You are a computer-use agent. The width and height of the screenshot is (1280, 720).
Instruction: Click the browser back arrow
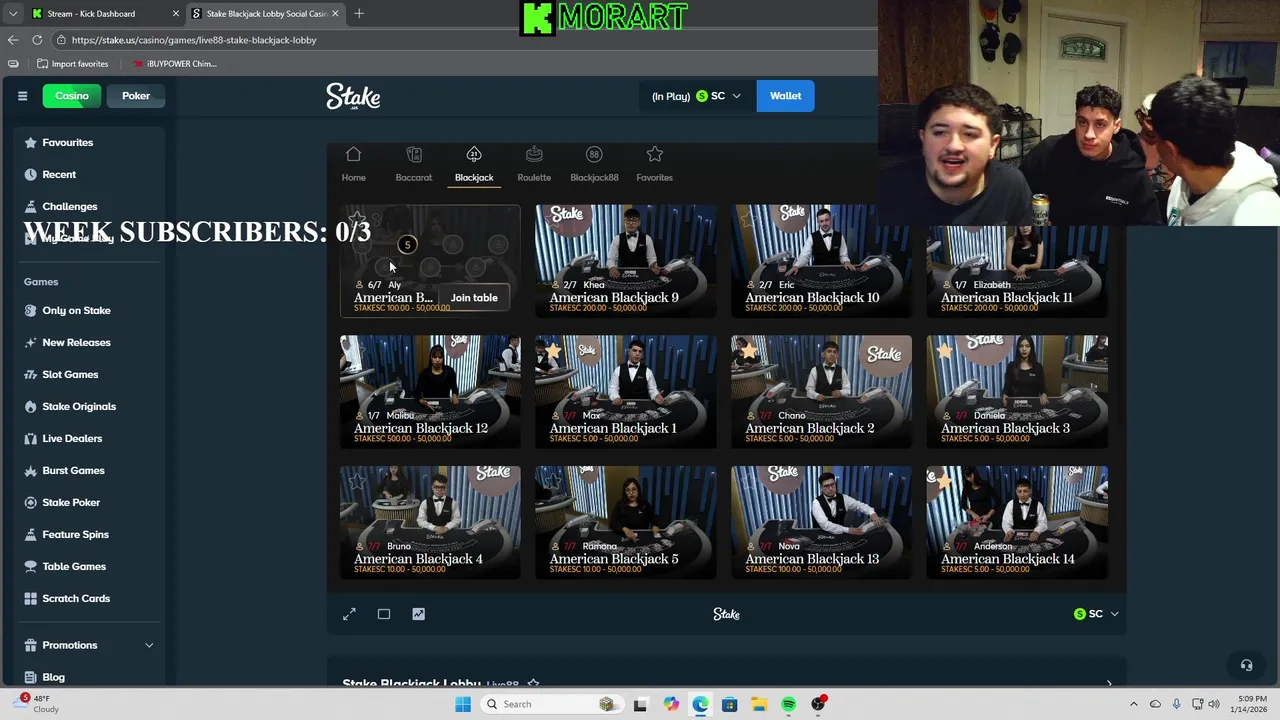13,40
